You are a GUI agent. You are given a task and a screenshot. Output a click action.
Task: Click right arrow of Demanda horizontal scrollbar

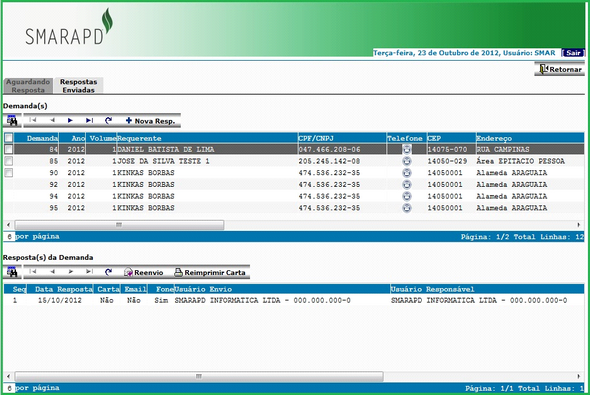pyautogui.click(x=579, y=225)
